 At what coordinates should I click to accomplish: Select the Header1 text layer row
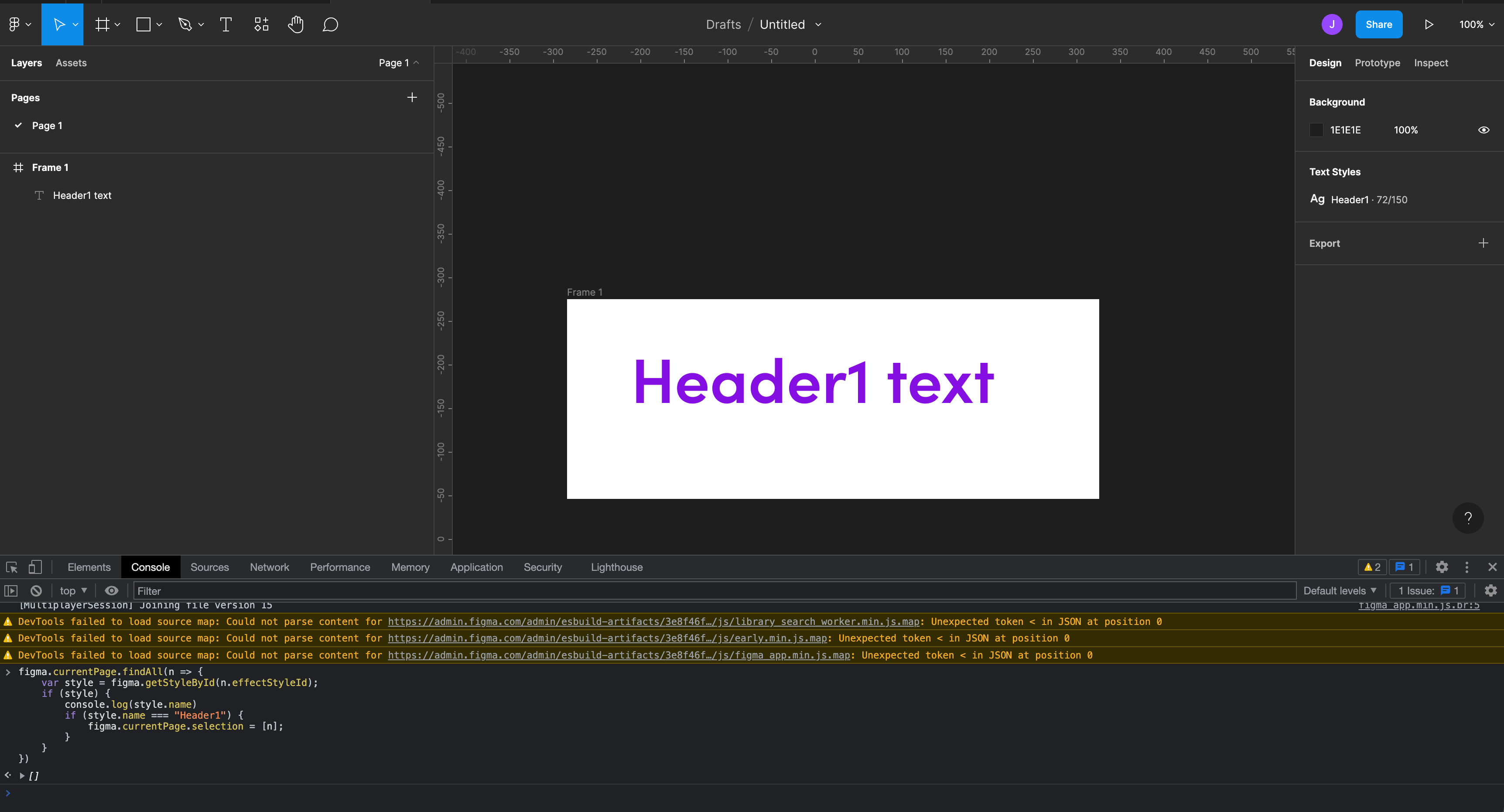(216, 195)
